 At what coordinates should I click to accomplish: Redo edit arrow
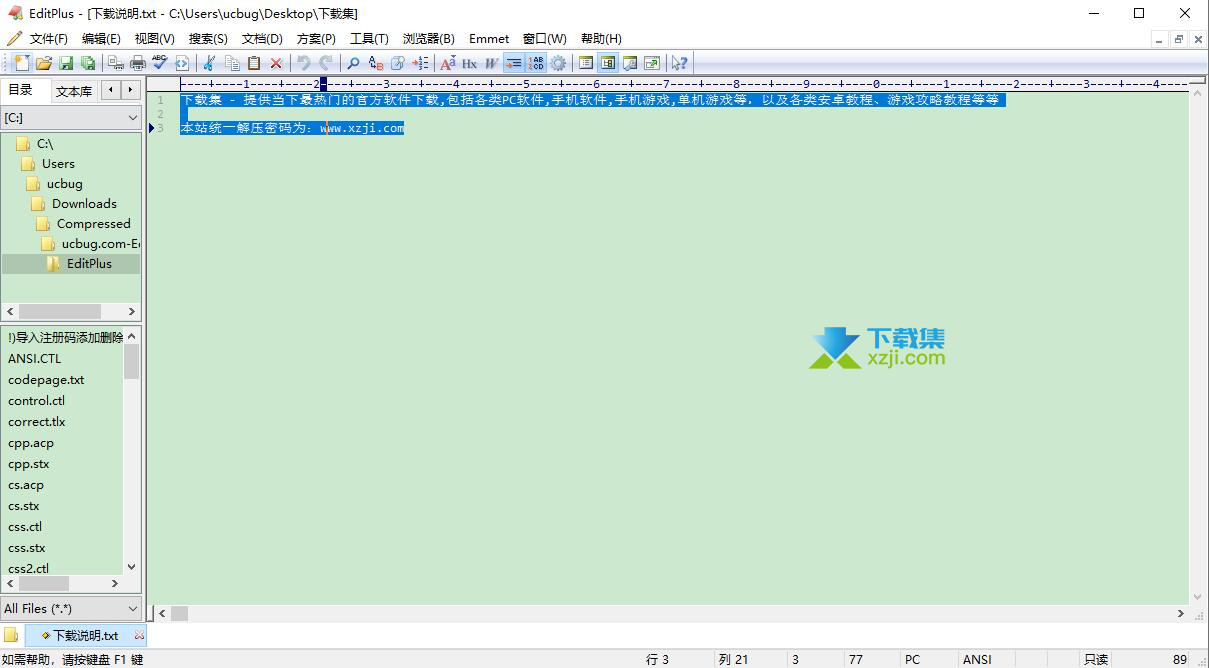326,63
